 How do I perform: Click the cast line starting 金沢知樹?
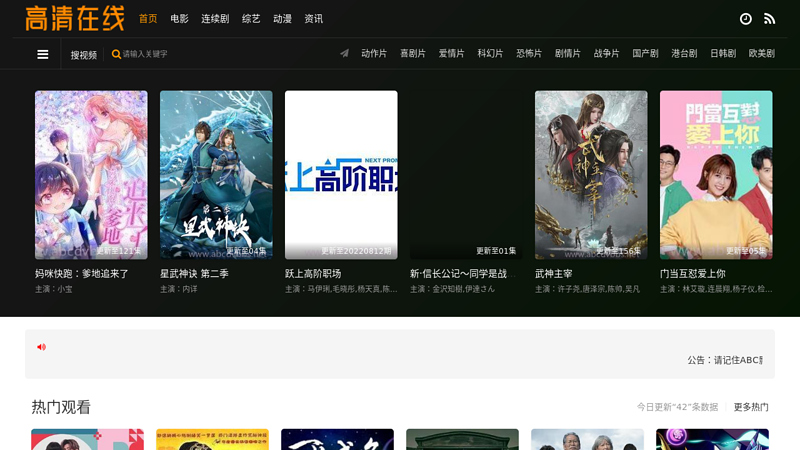452,289
